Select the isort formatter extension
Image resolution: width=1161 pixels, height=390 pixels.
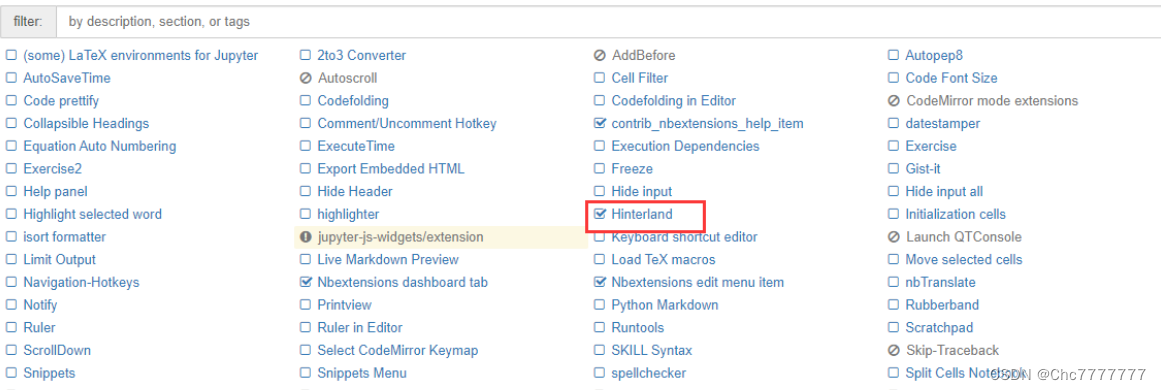[64, 237]
